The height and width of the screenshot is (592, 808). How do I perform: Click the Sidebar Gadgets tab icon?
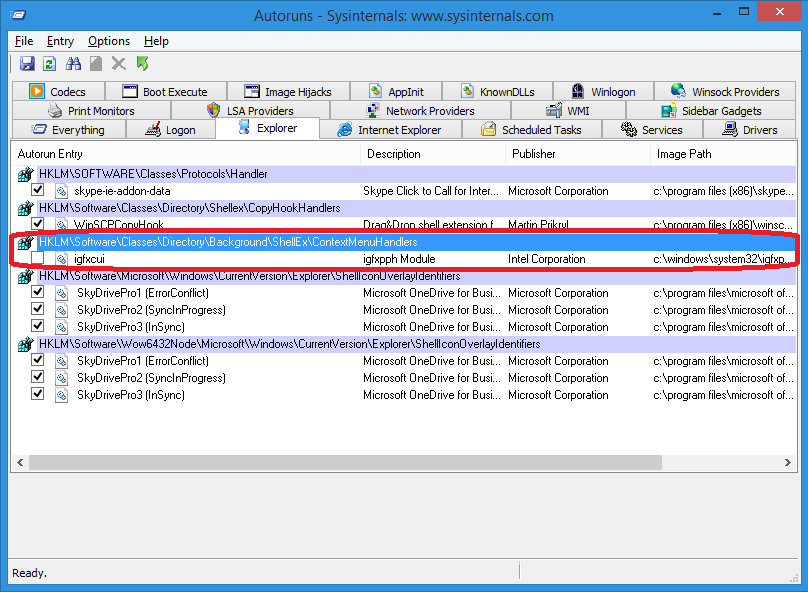click(669, 110)
